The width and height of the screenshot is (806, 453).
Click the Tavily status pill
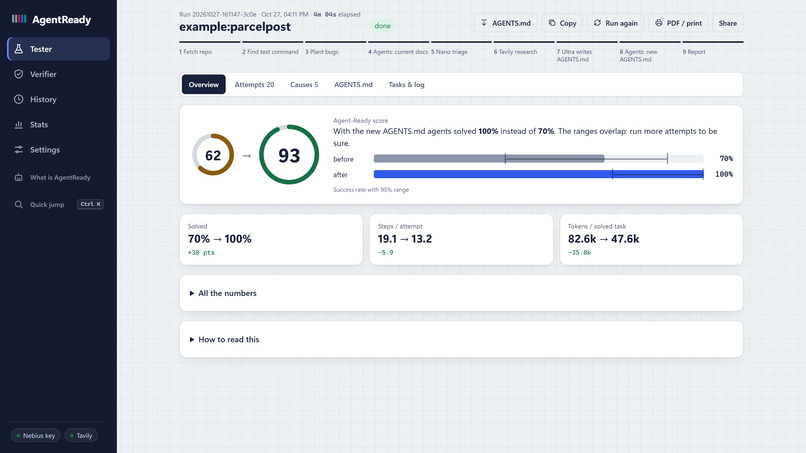point(81,436)
